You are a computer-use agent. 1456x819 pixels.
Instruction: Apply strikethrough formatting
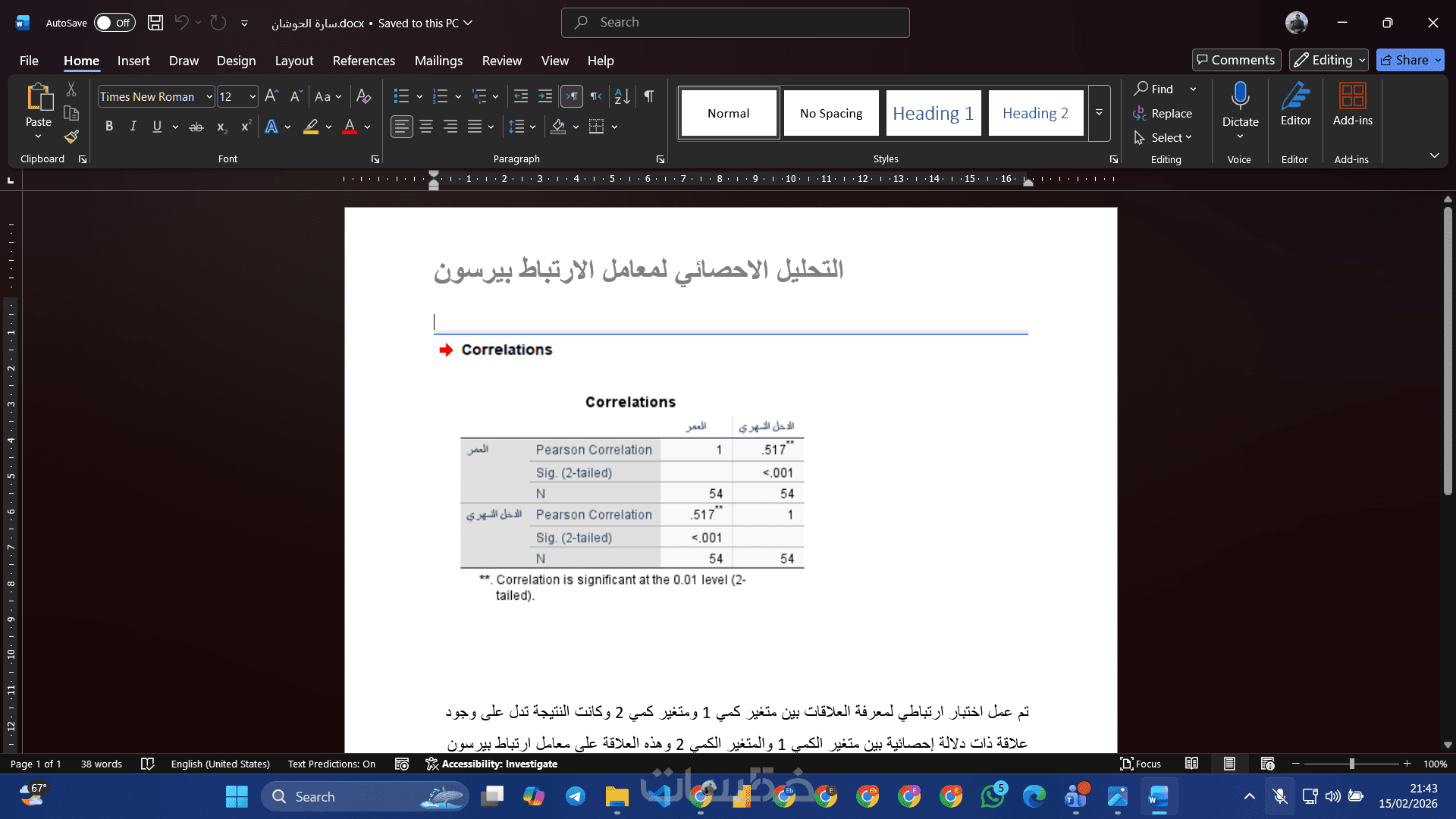pyautogui.click(x=196, y=127)
